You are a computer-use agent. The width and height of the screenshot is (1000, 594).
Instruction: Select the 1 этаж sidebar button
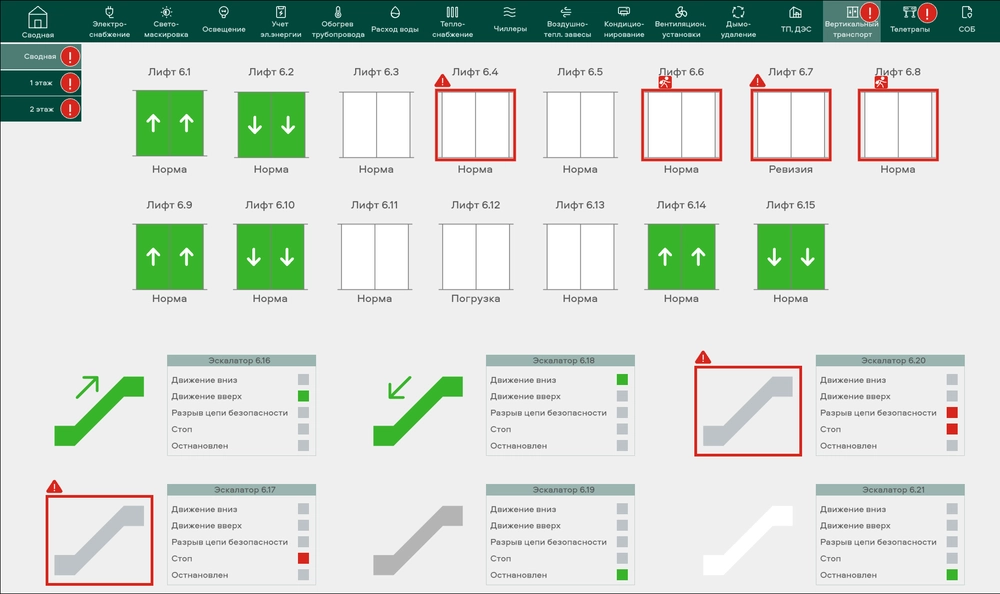[41, 83]
